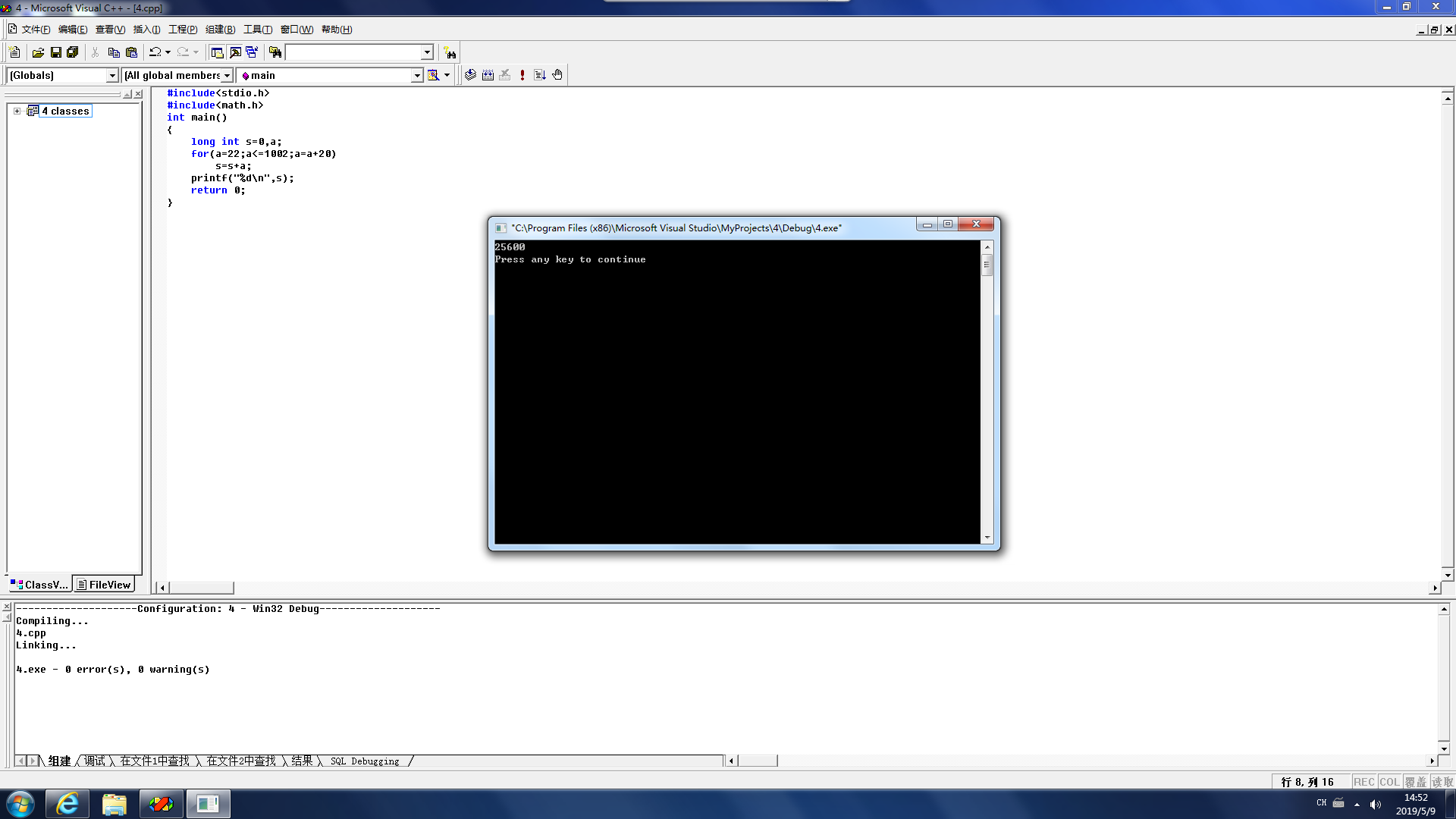
Task: Open the main function members dropdown
Action: [x=416, y=75]
